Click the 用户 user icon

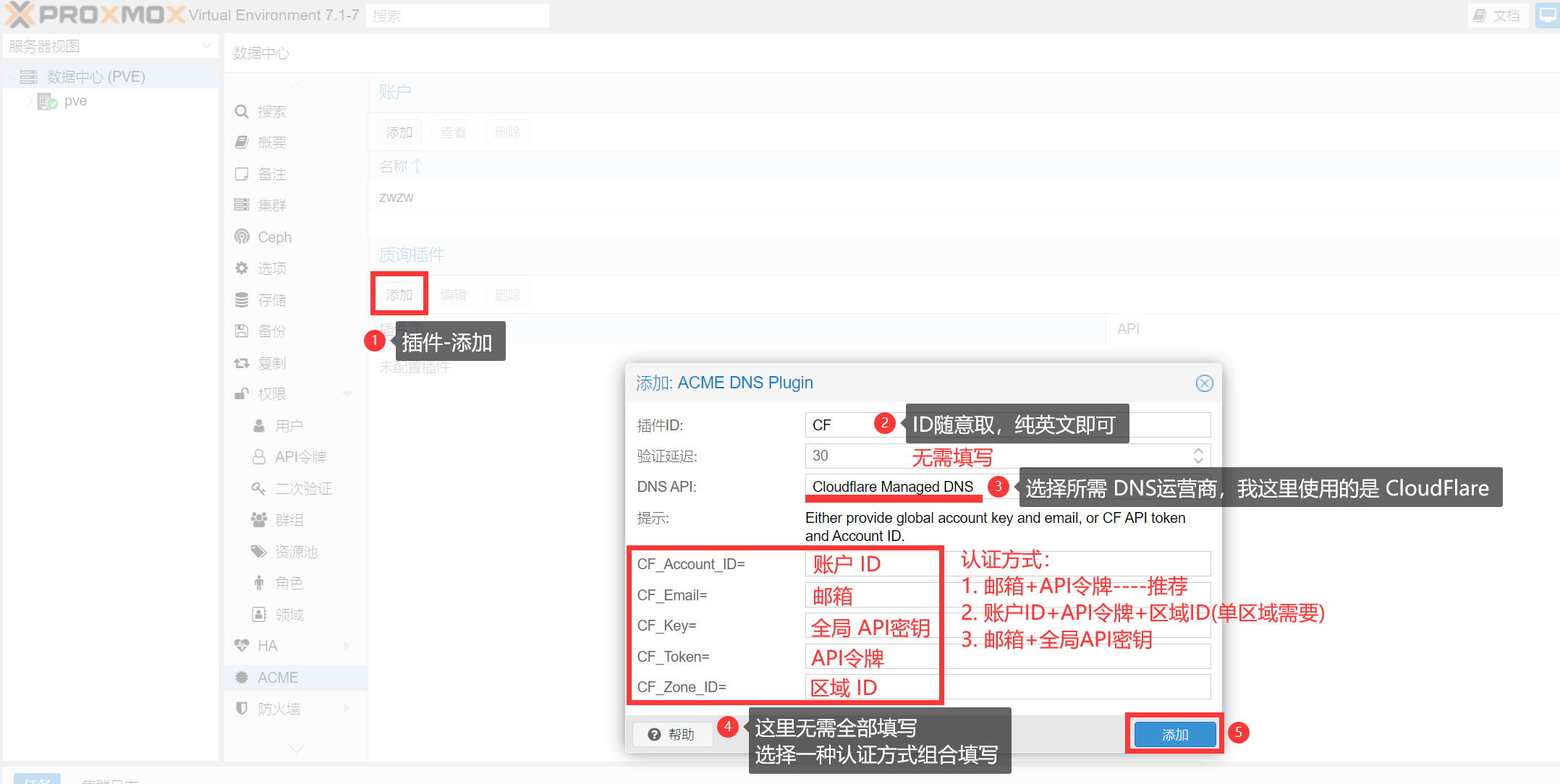click(259, 426)
